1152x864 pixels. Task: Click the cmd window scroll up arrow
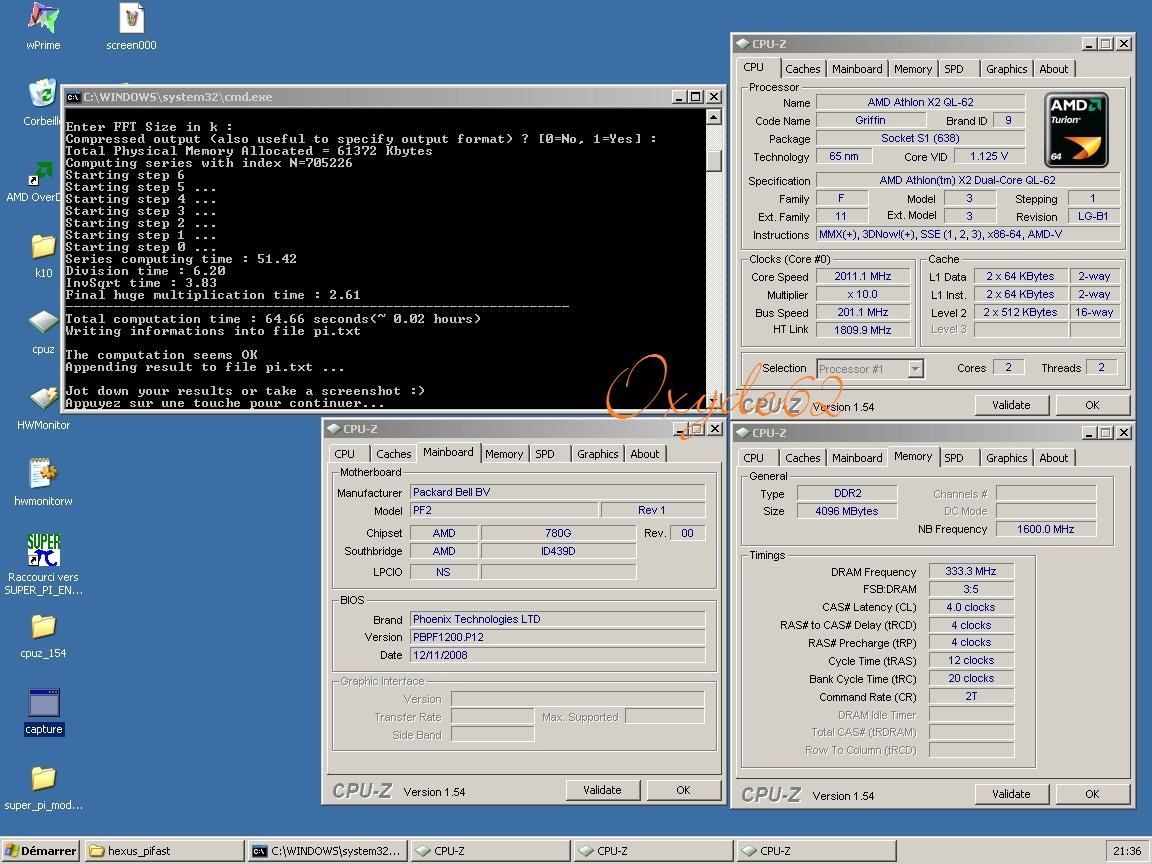pyautogui.click(x=713, y=117)
